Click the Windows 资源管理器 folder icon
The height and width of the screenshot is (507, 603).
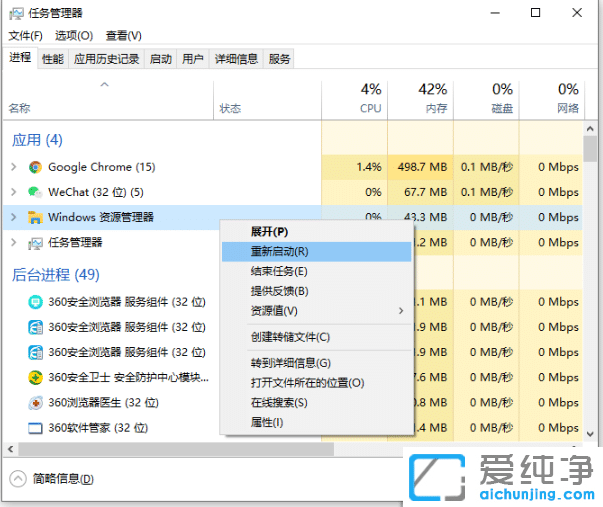pos(35,217)
